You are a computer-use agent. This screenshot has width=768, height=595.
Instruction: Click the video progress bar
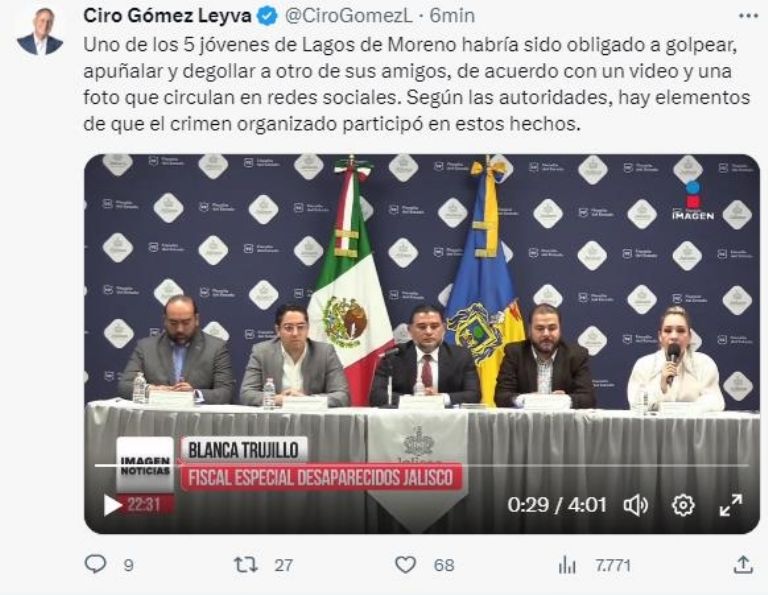421,465
